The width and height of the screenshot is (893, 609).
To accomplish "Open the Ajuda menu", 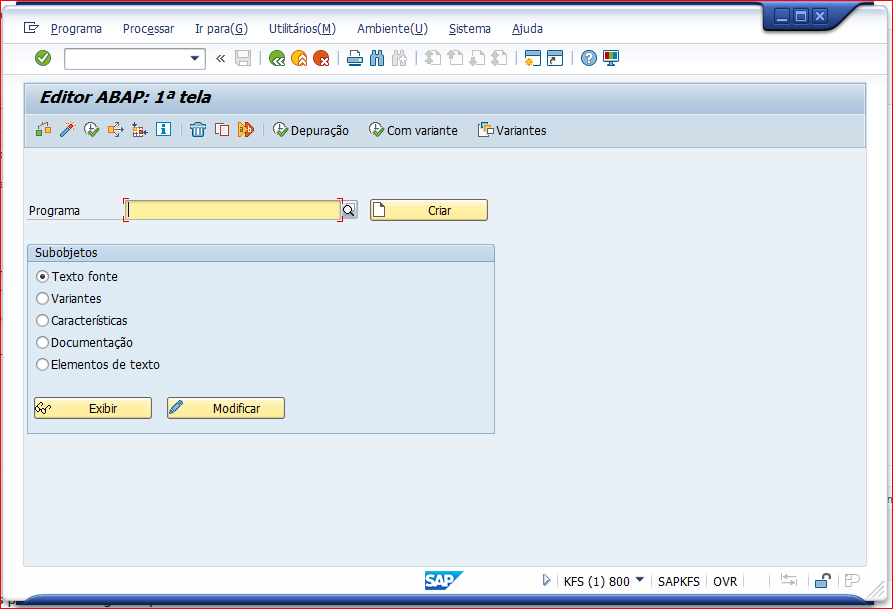I will click(527, 28).
